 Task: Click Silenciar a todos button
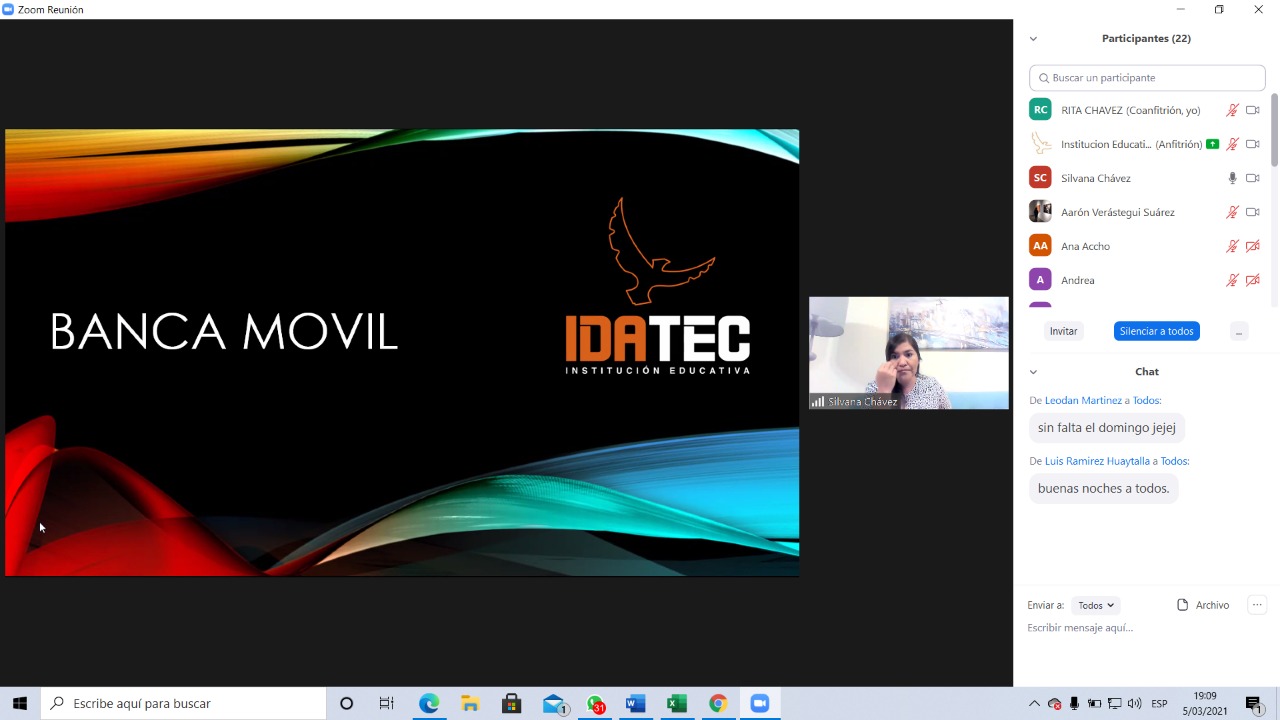pos(1156,331)
